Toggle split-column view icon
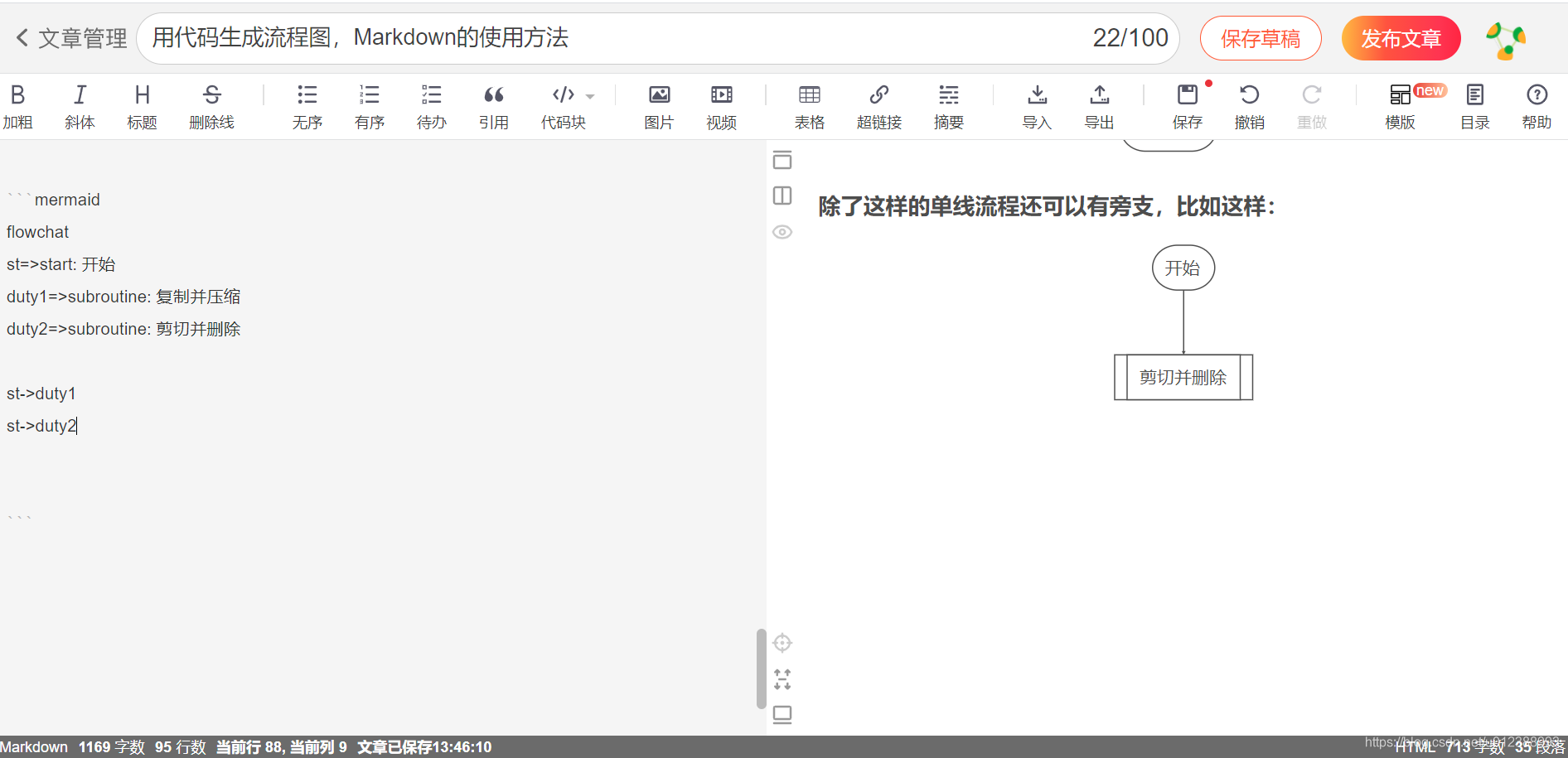 tap(782, 196)
